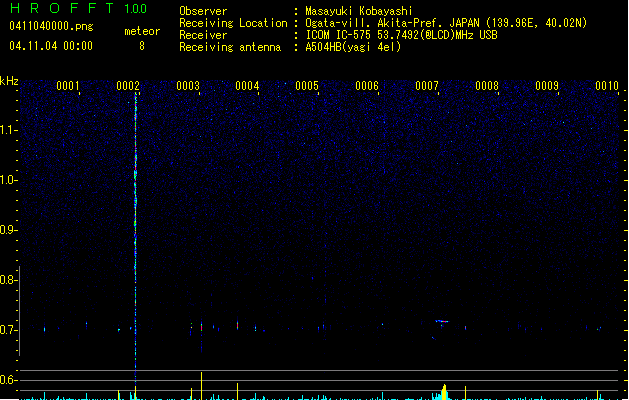Click the 0.9 kHz axis label
Image resolution: width=629 pixels, height=400 pixels.
pos(8,230)
